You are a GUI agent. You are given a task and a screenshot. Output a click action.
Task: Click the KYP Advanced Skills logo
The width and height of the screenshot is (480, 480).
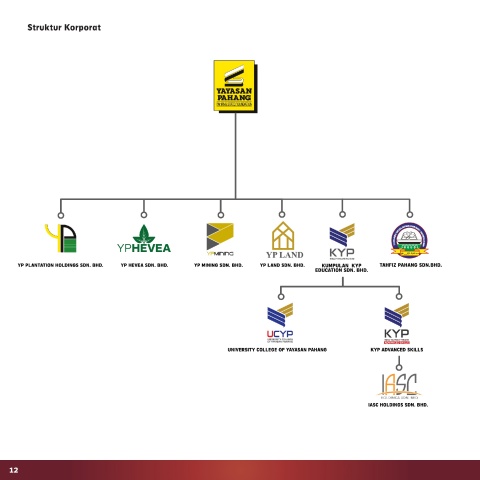(x=397, y=323)
